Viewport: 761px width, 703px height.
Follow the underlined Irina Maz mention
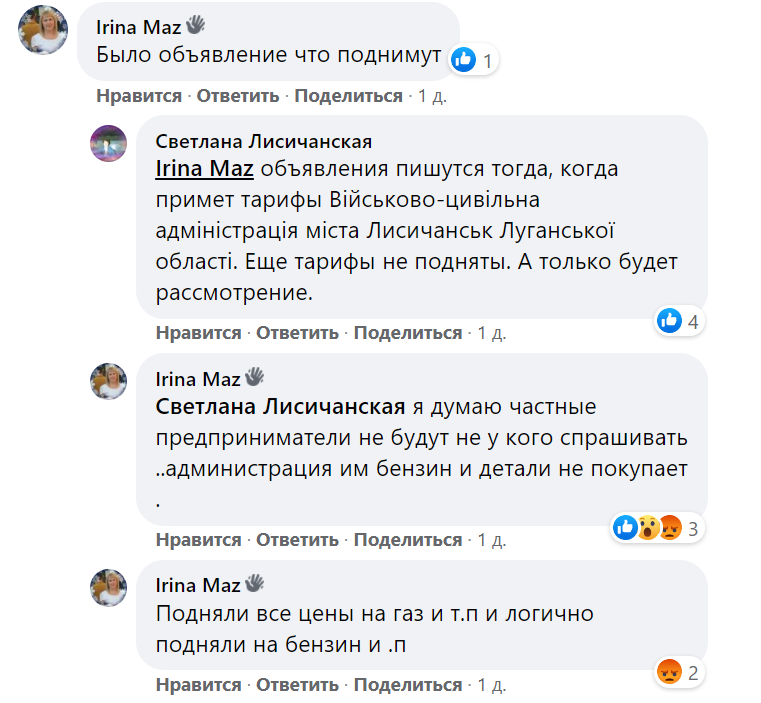coord(204,168)
